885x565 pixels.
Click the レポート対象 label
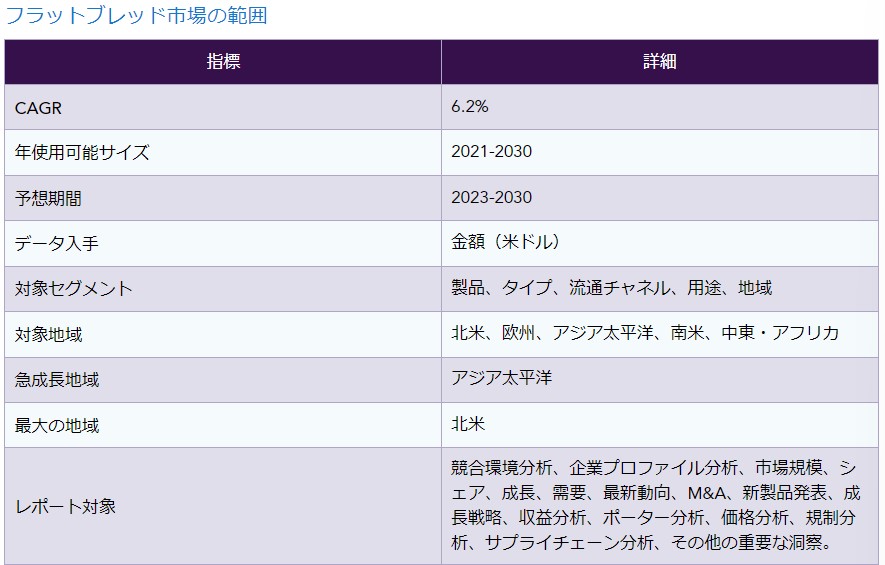(x=65, y=506)
